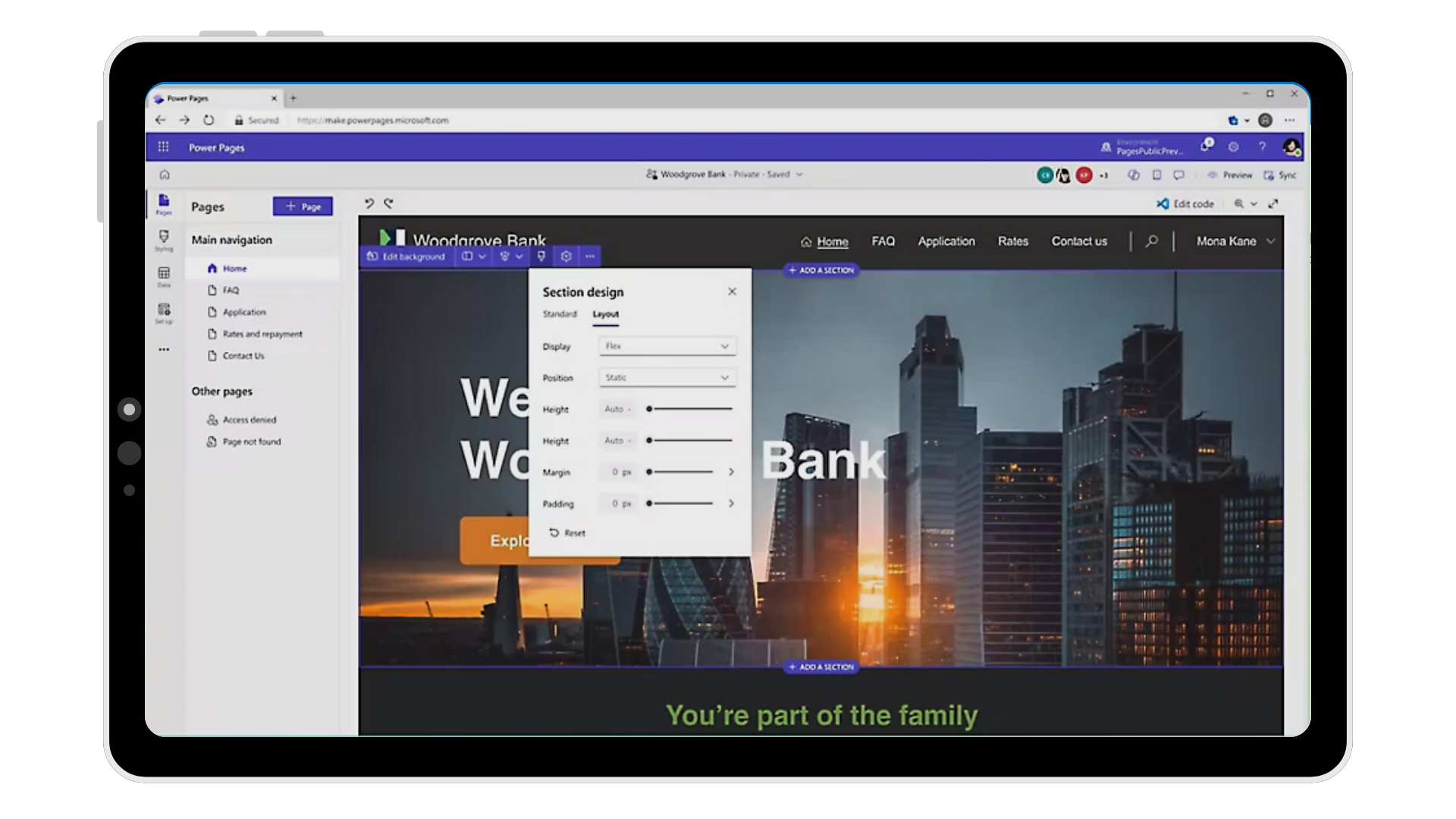Go to the Power Pages home icon
The image size is (1456, 819).
click(x=165, y=174)
